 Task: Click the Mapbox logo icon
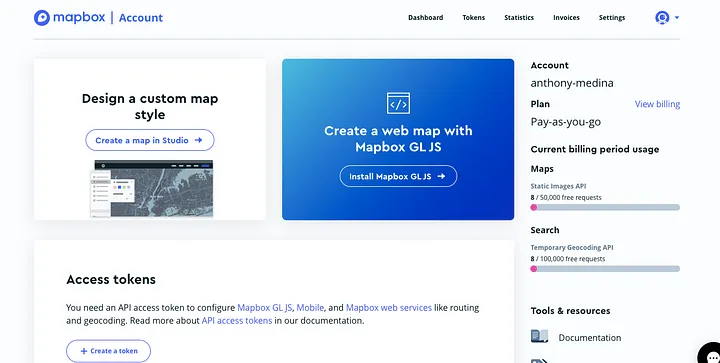pos(42,18)
